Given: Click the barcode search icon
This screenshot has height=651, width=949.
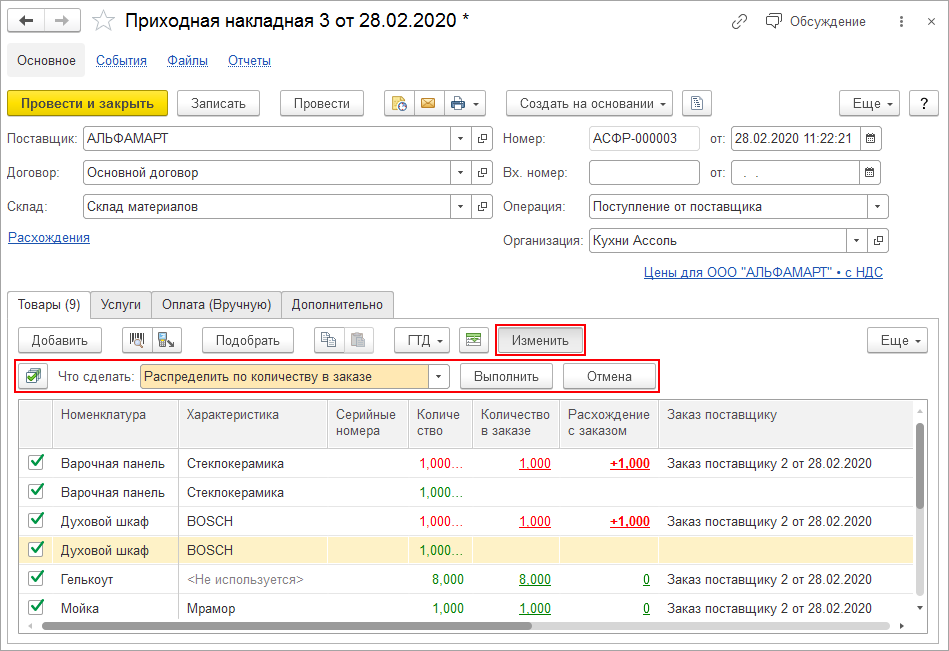Looking at the screenshot, I should pyautogui.click(x=137, y=340).
